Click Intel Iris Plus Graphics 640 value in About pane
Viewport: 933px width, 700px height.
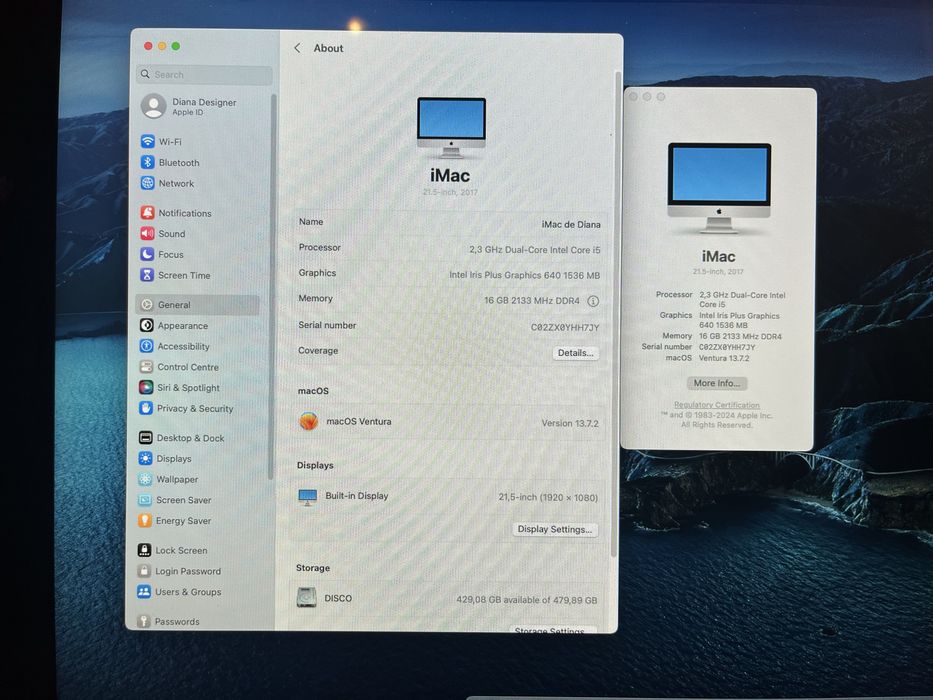point(524,276)
